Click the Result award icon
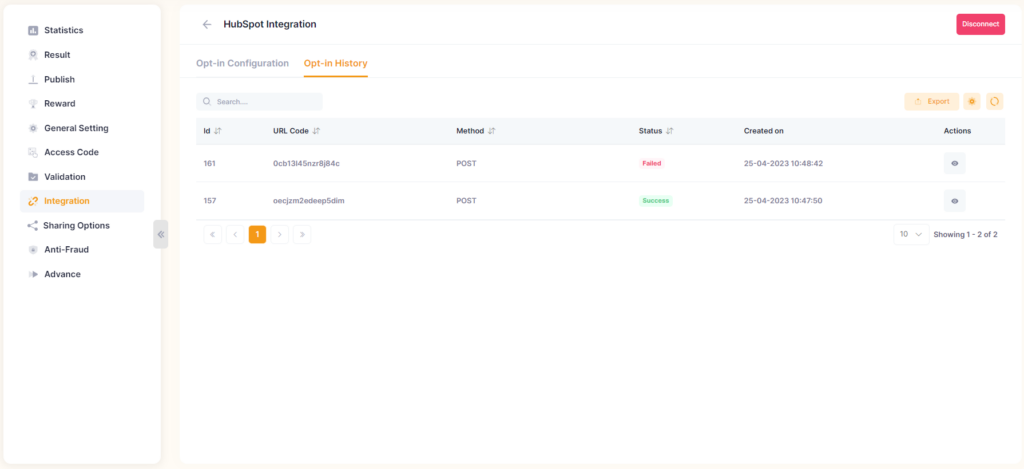 (33, 55)
